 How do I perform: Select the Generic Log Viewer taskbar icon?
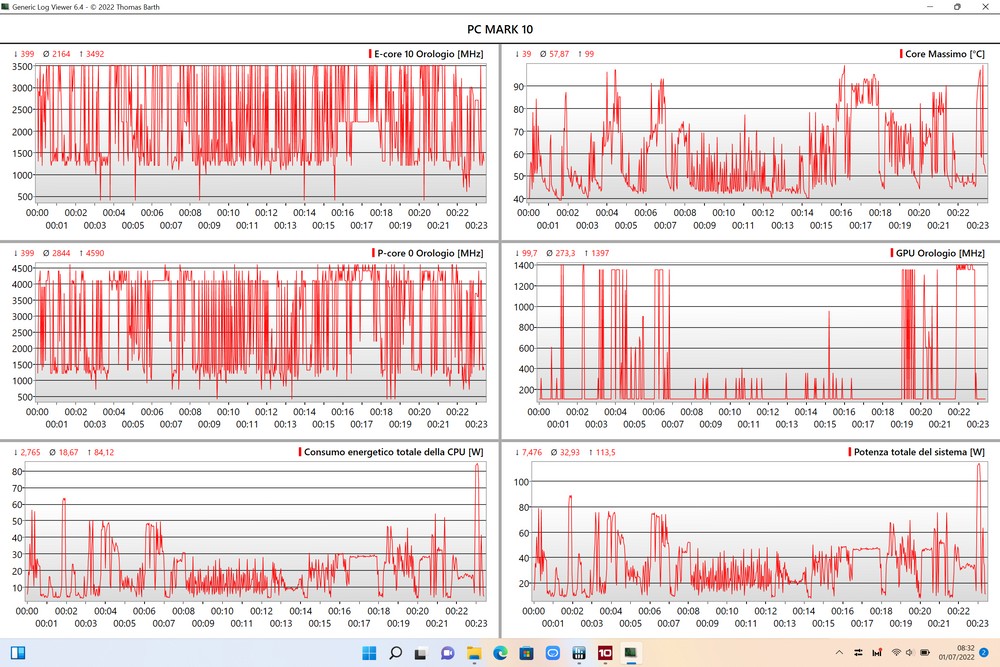coord(631,653)
